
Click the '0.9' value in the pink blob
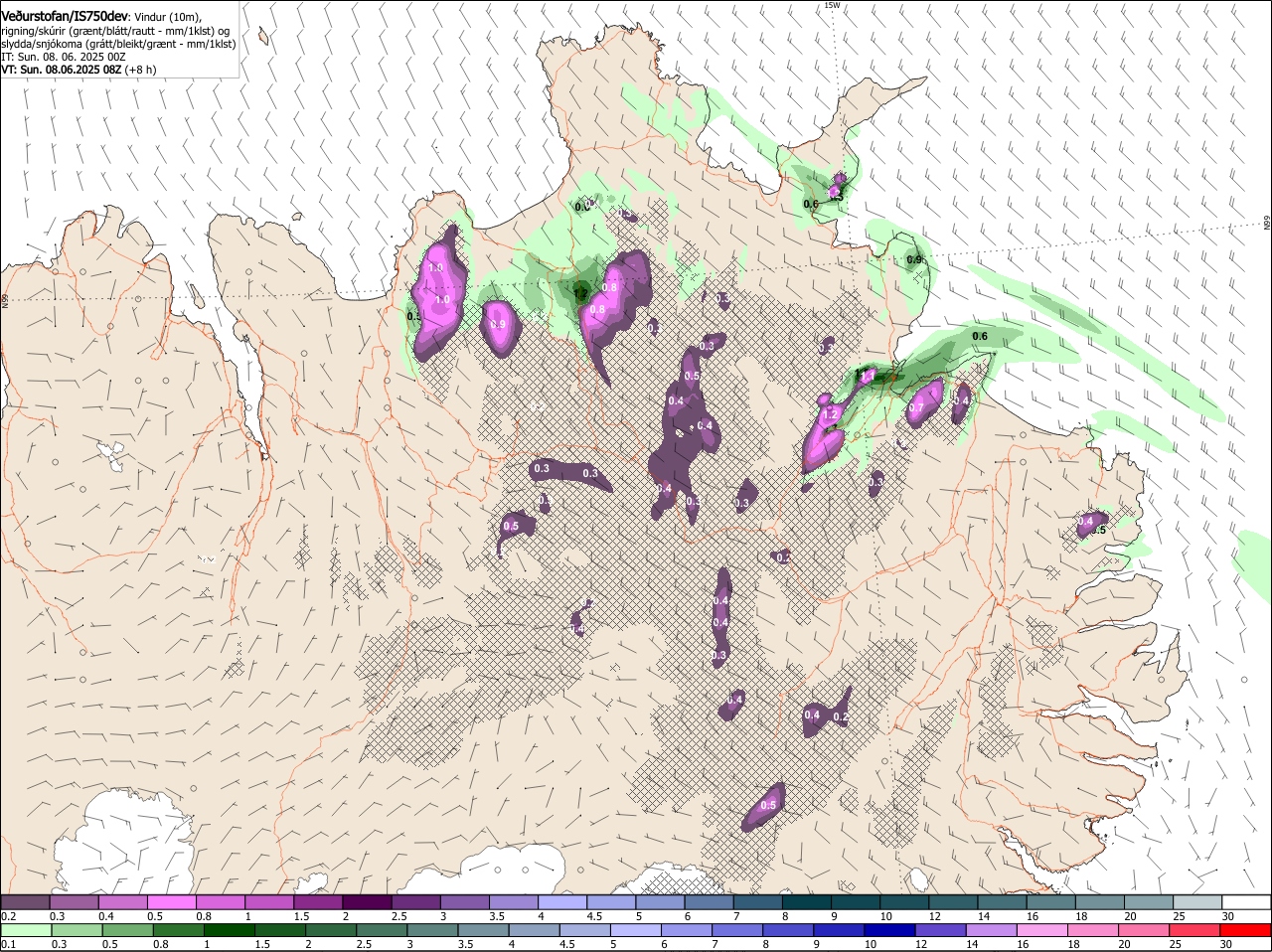pyautogui.click(x=498, y=324)
